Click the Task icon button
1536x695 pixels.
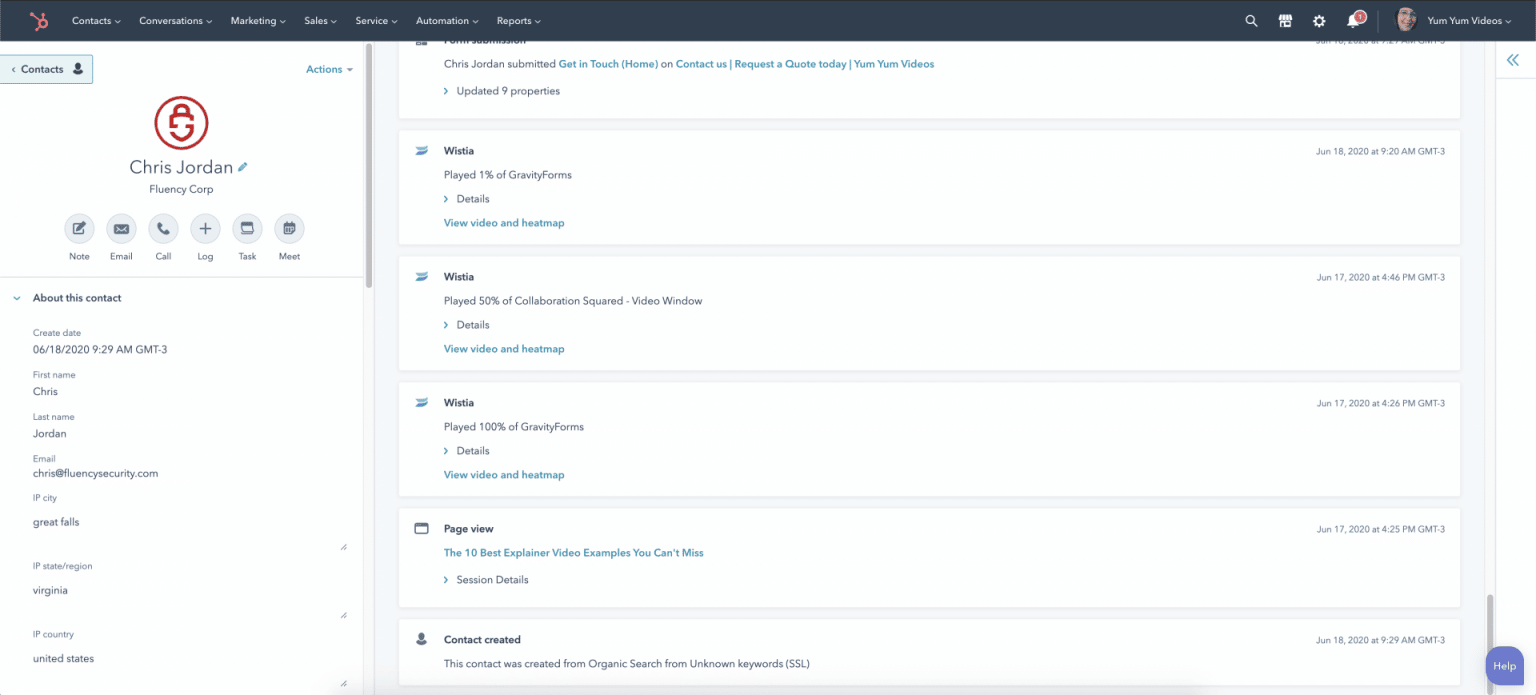coord(247,229)
